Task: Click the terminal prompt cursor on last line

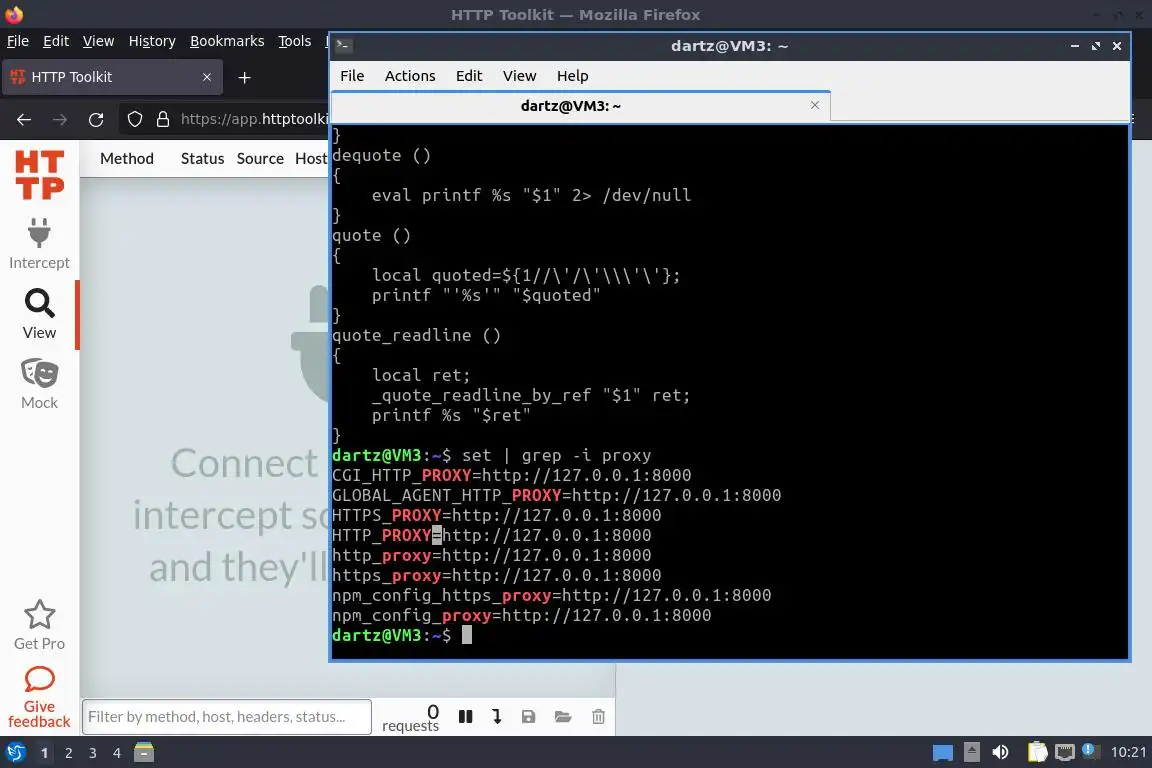Action: point(467,635)
